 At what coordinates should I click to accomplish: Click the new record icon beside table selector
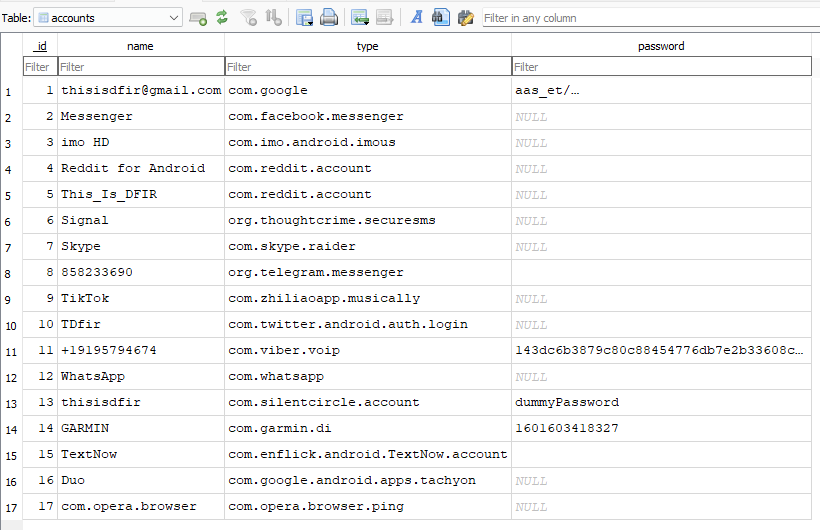coord(198,18)
